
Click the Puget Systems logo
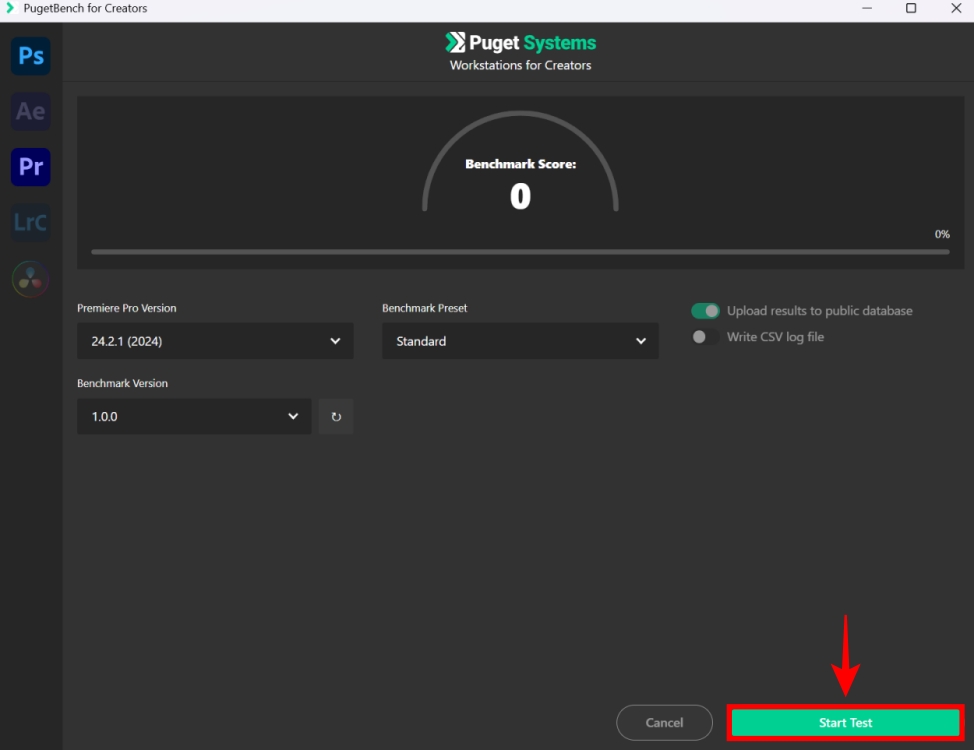click(x=521, y=42)
